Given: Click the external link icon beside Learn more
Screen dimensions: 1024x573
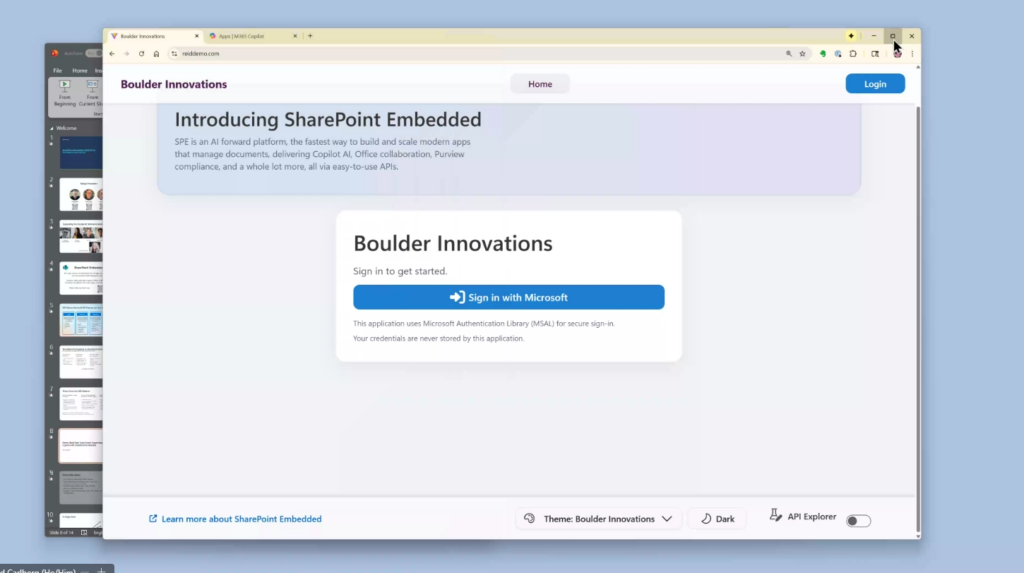Looking at the screenshot, I should [x=153, y=519].
